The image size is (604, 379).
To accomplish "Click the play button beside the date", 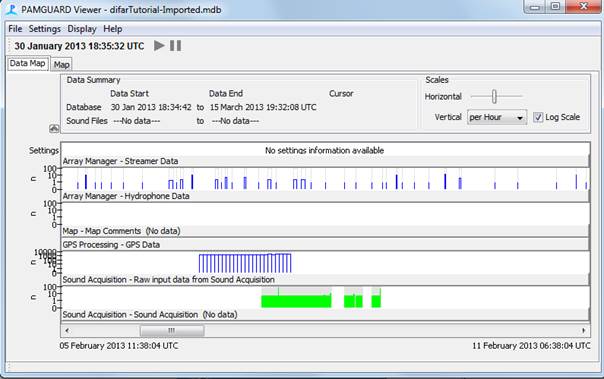I will tap(159, 45).
